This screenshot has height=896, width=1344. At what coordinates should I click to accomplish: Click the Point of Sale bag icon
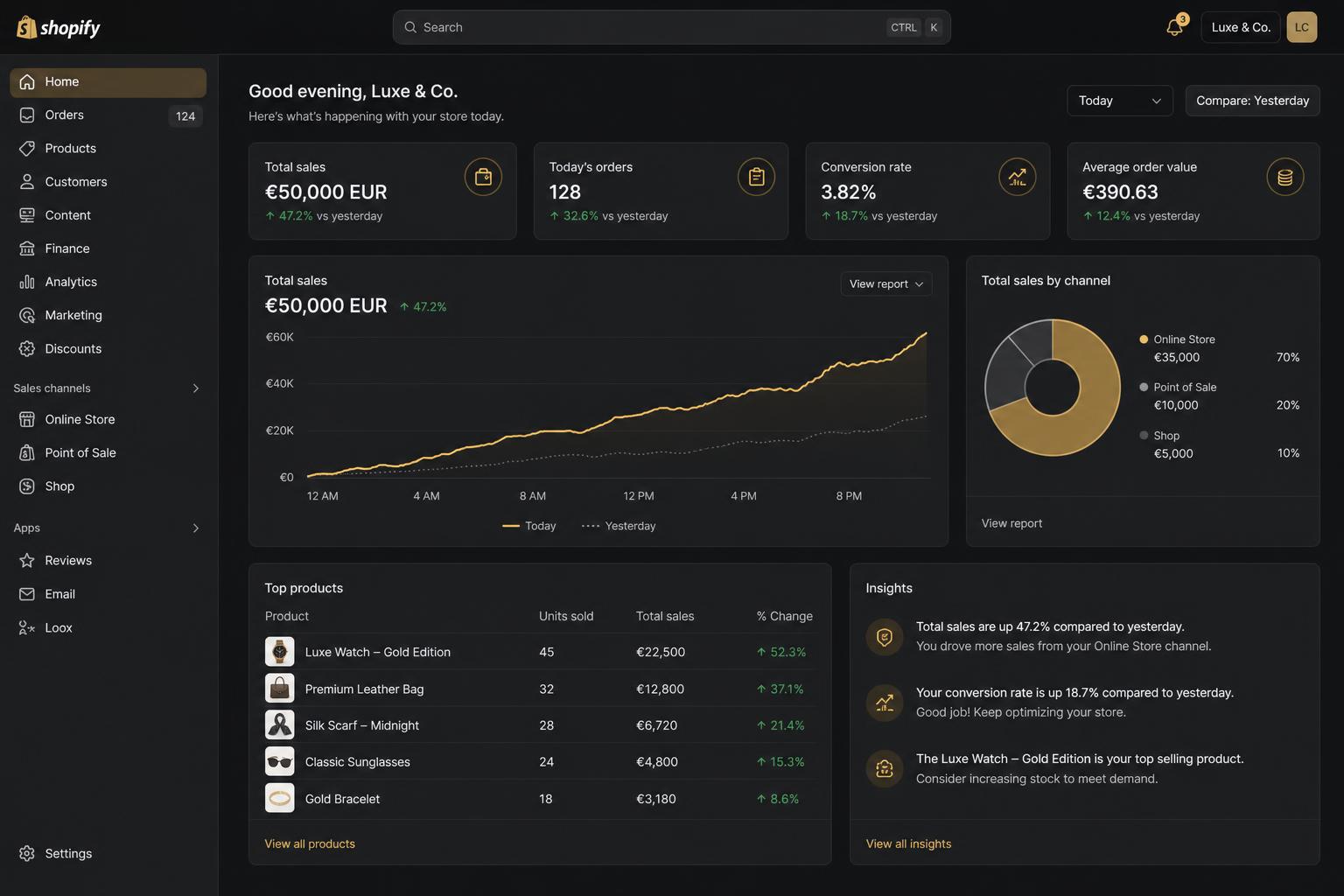tap(27, 452)
